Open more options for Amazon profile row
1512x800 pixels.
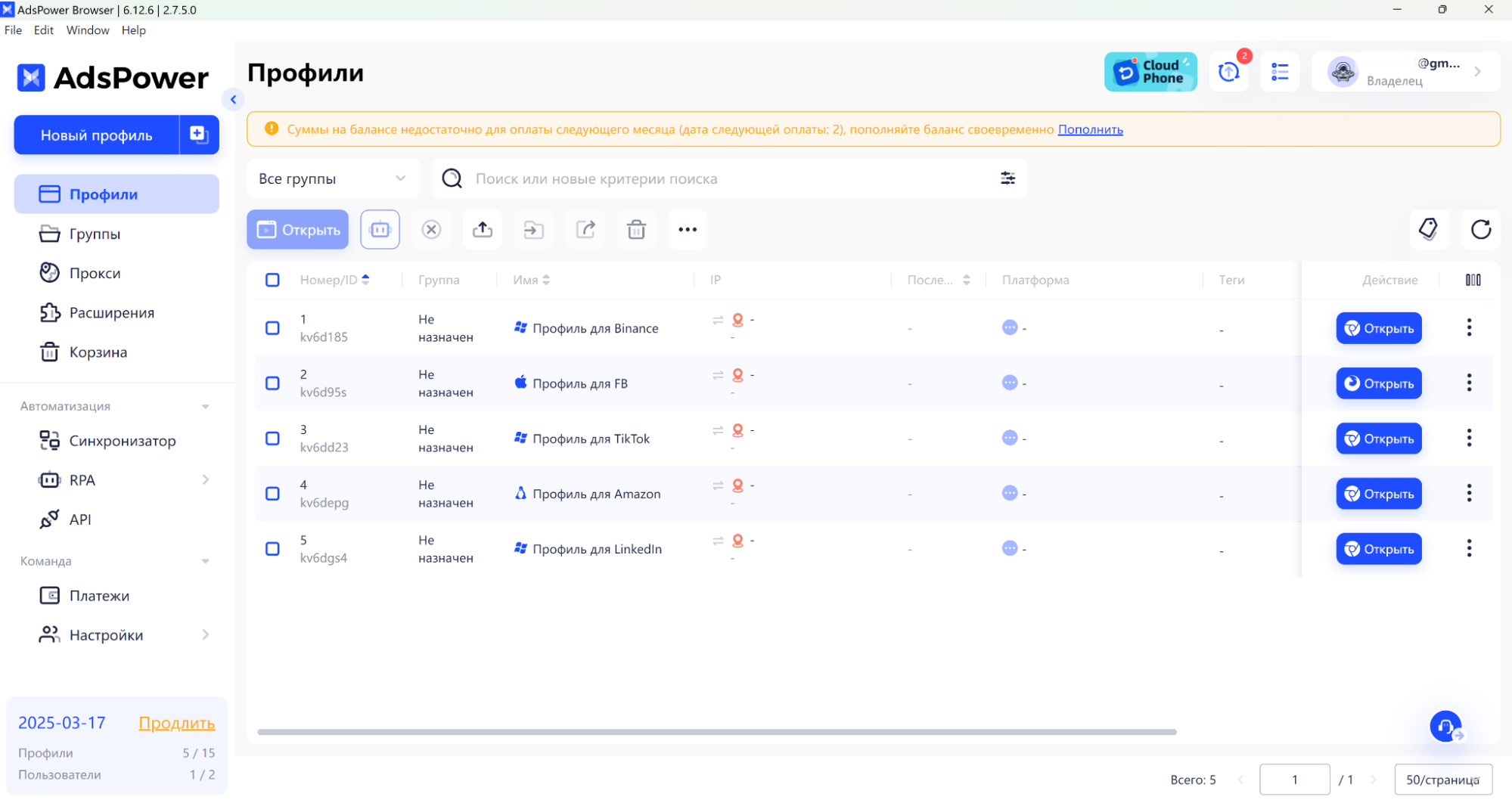coord(1469,493)
